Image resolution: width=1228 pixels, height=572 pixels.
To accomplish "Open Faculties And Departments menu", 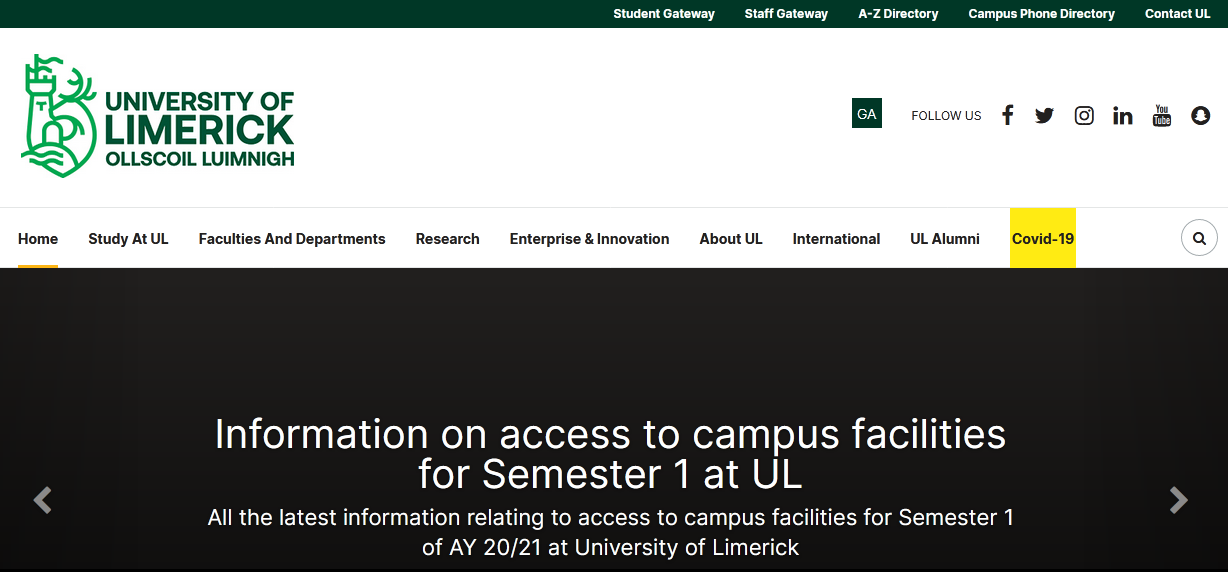I will 292,239.
